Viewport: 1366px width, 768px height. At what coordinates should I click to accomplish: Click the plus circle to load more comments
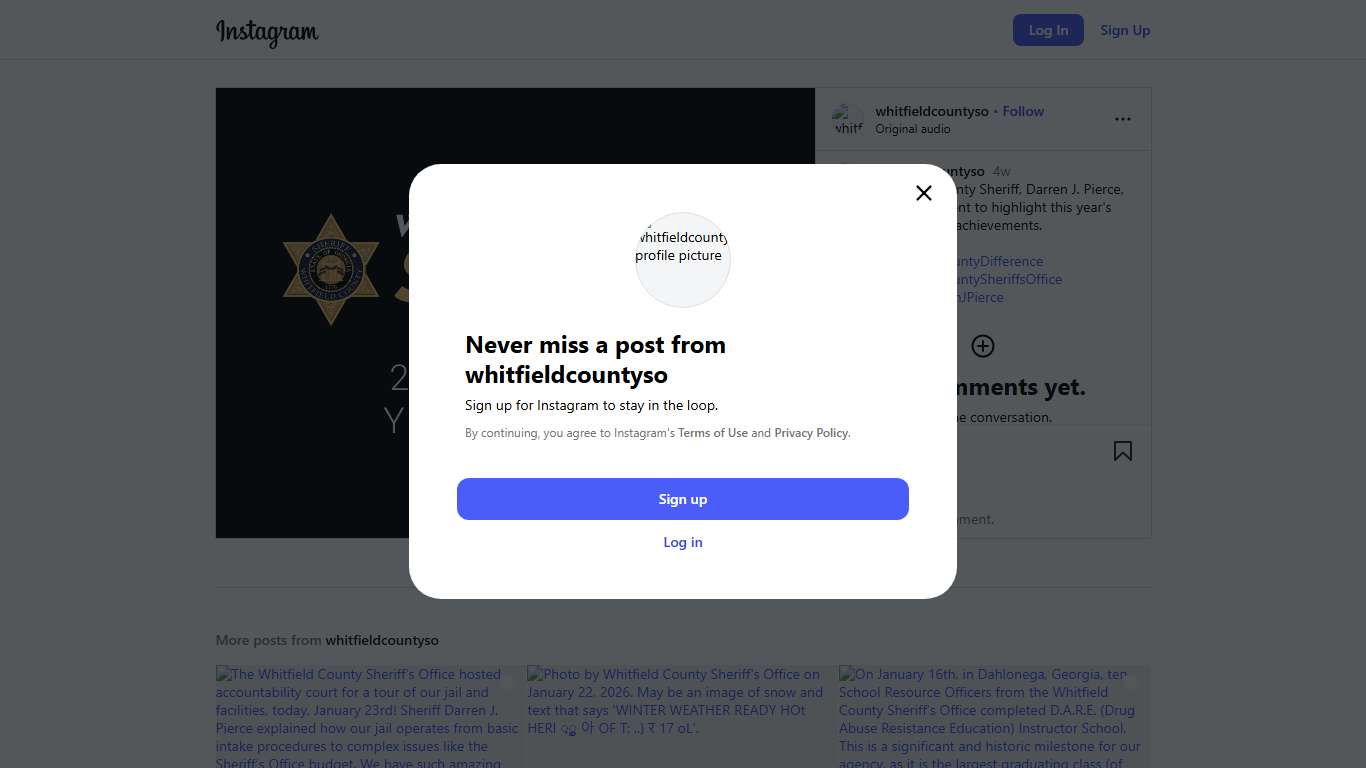coord(983,346)
